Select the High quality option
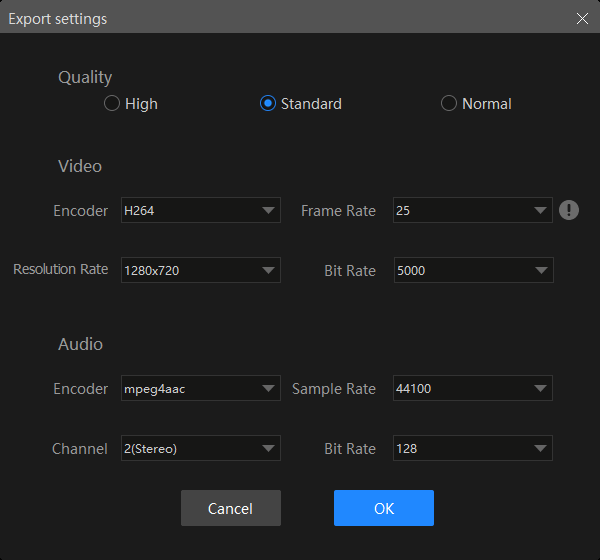The width and height of the screenshot is (600, 560). pyautogui.click(x=113, y=104)
